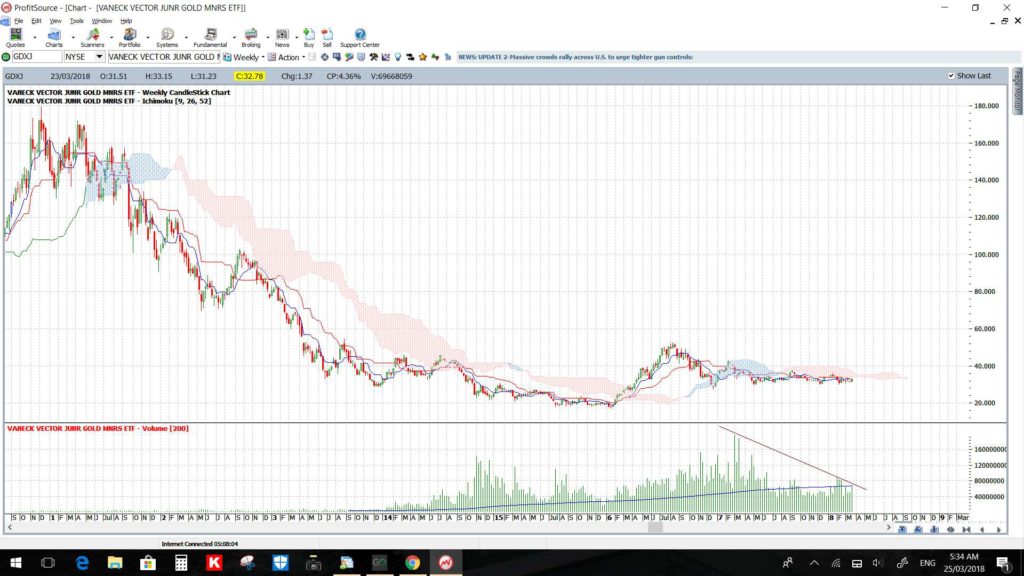
Task: Open the Window menu
Action: (x=102, y=21)
